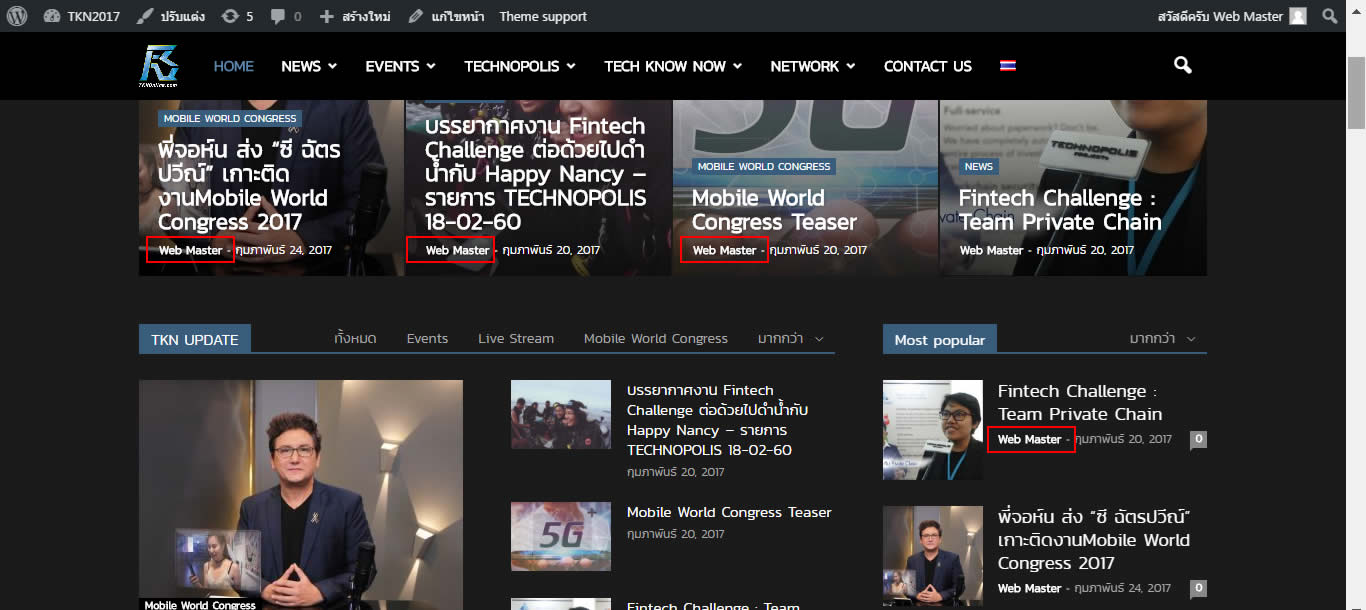Click comment count on พี่จอห์น popular post
Screen dimensions: 1366x610
coord(1198,588)
